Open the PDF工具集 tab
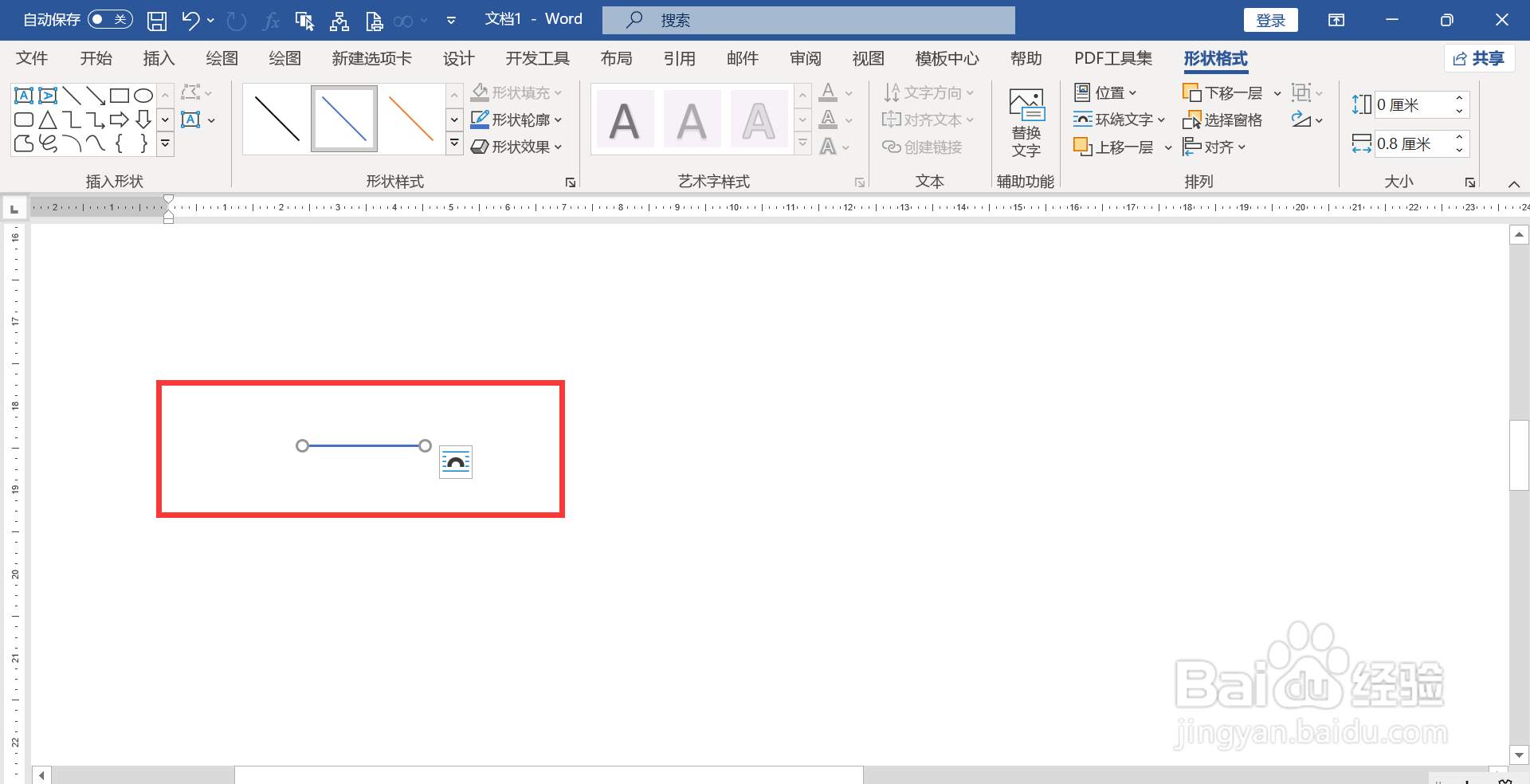Viewport: 1530px width, 784px height. pyautogui.click(x=1113, y=58)
